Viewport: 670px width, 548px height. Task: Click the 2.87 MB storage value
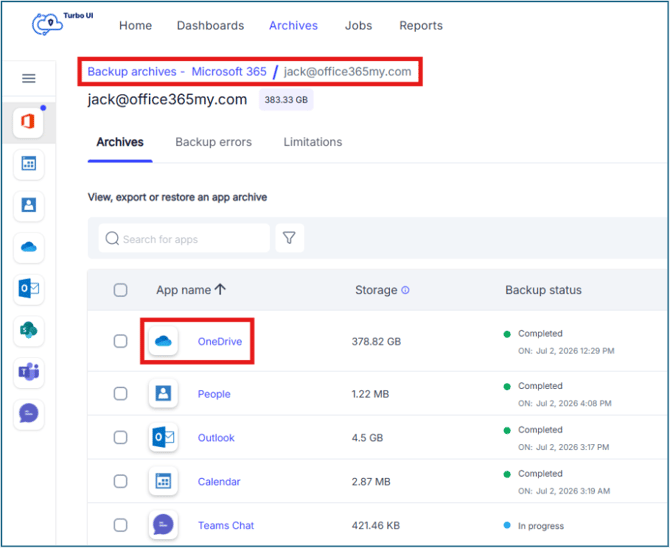[x=371, y=482]
